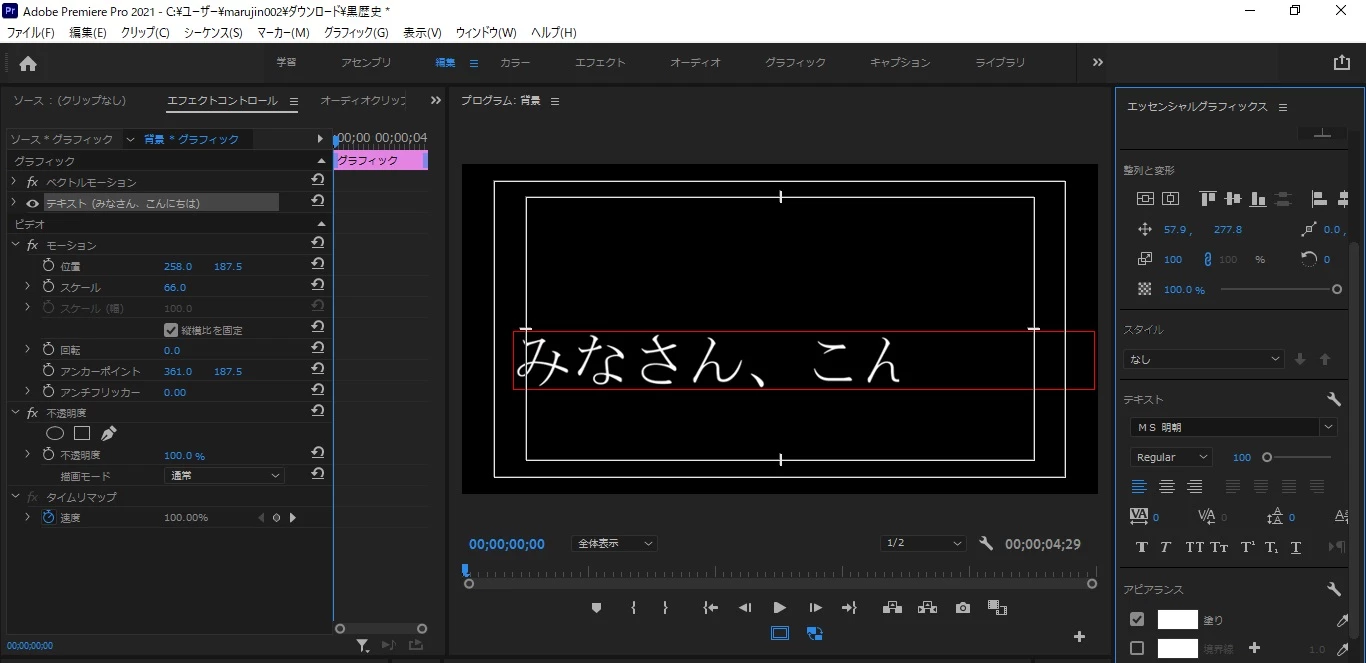Go to In point in Program monitor
The height and width of the screenshot is (663, 1366).
[711, 607]
